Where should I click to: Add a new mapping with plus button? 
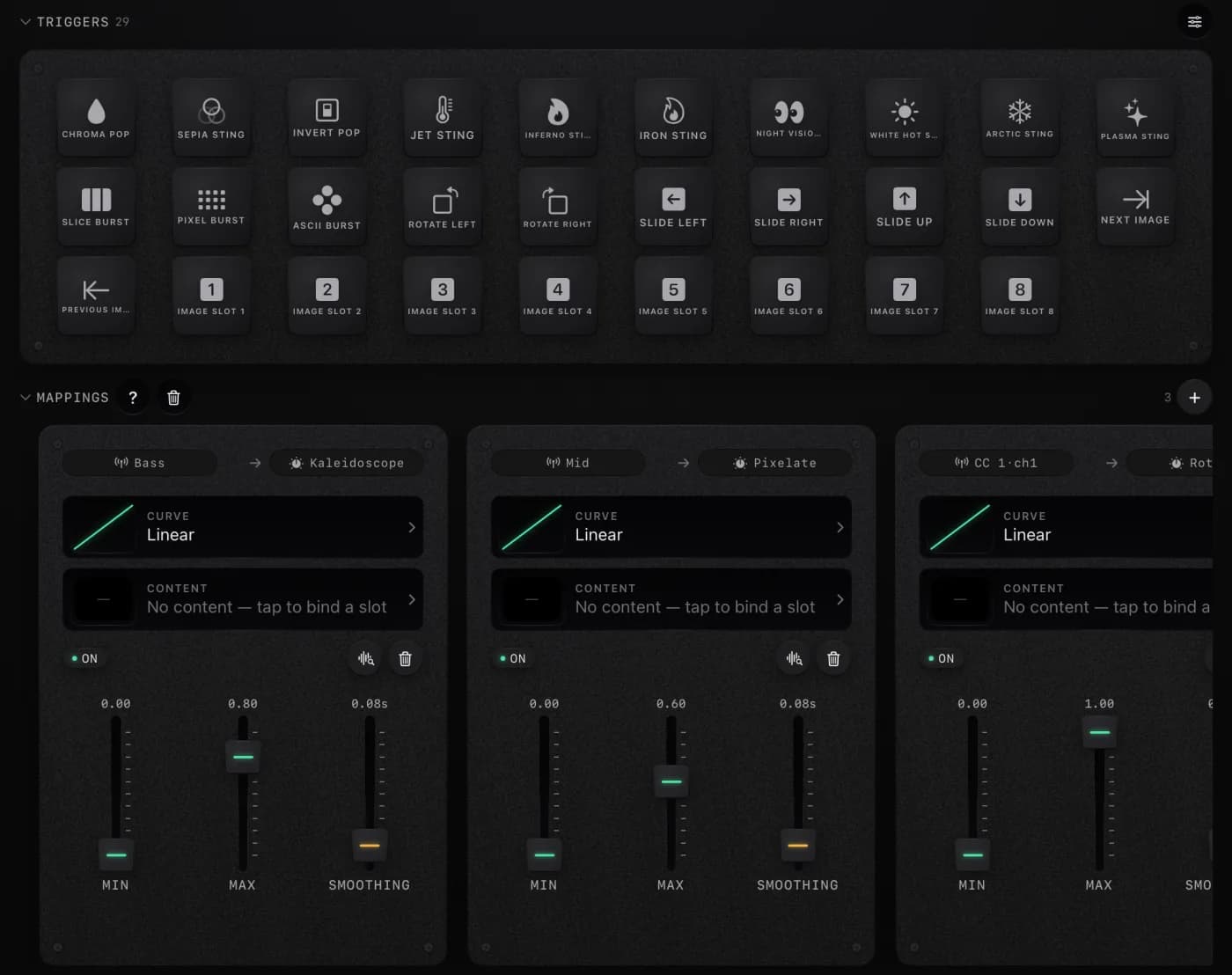click(x=1194, y=398)
